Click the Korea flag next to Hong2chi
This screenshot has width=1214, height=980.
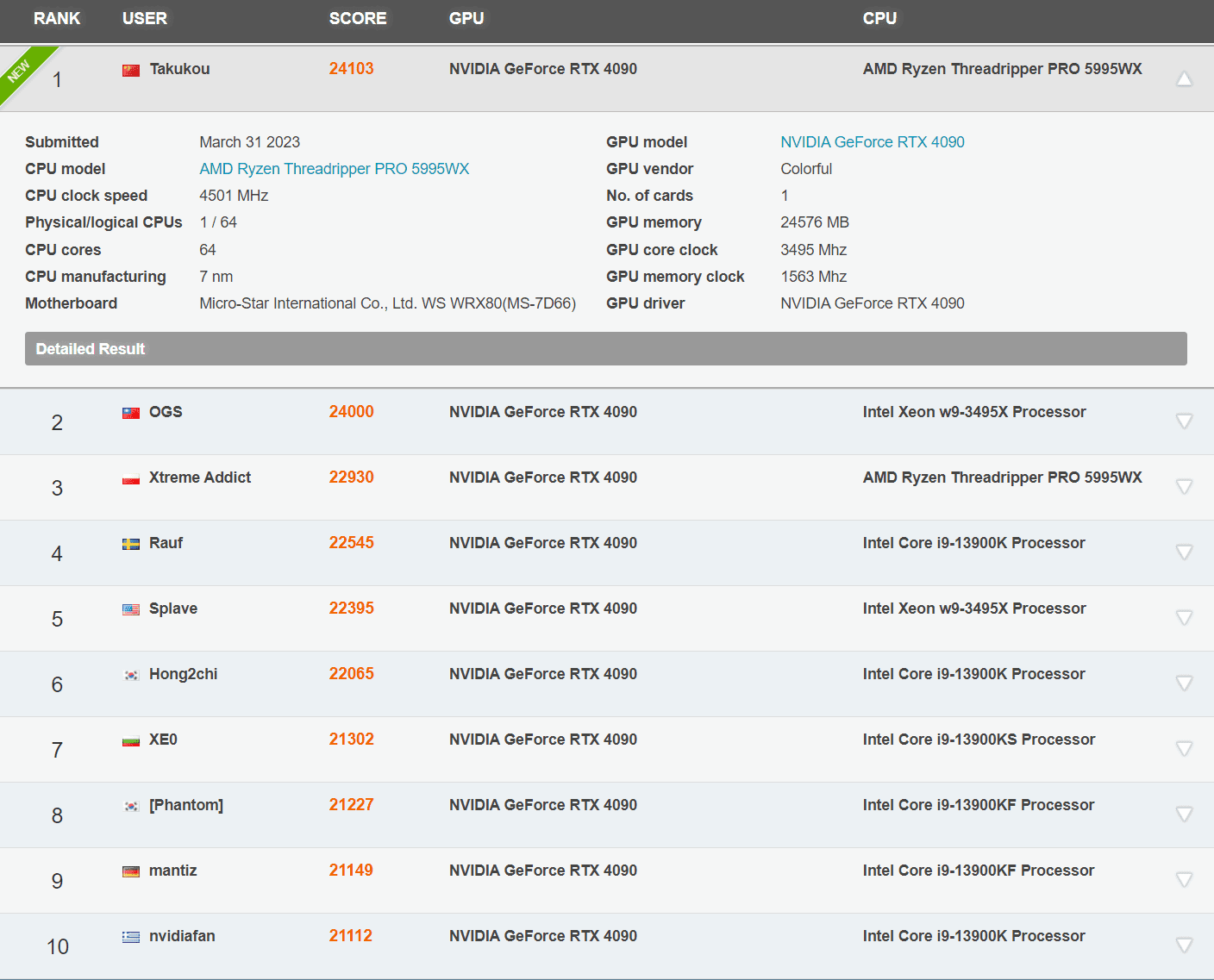pyautogui.click(x=131, y=675)
